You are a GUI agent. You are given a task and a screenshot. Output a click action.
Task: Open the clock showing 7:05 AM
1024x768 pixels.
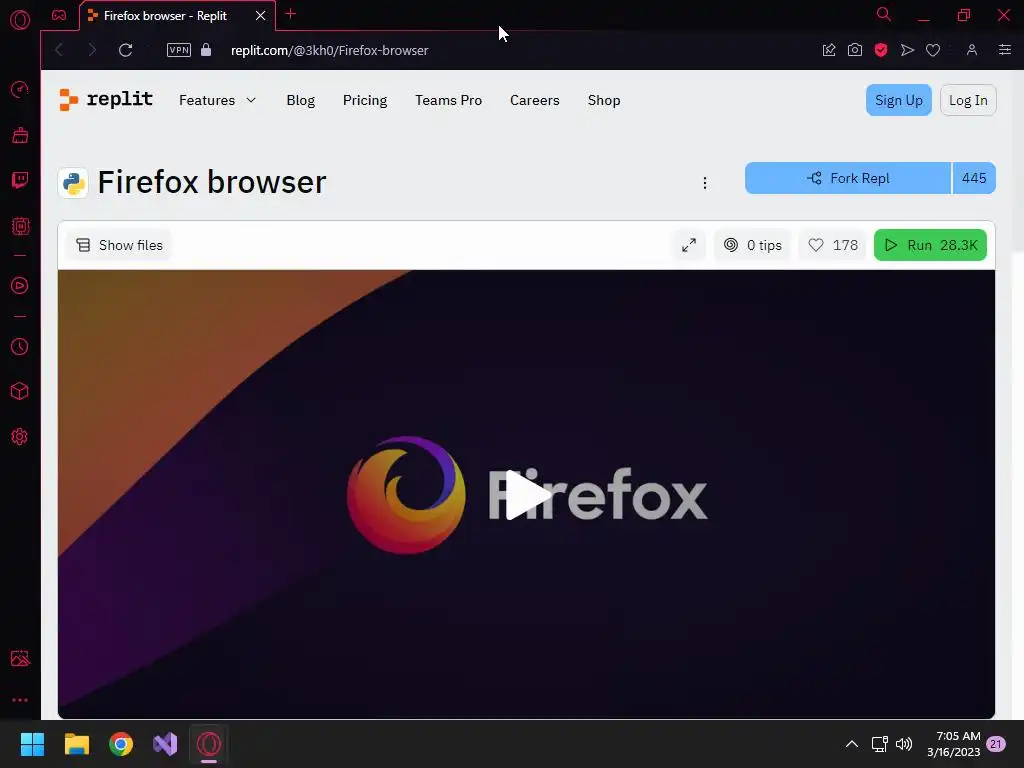coord(953,744)
